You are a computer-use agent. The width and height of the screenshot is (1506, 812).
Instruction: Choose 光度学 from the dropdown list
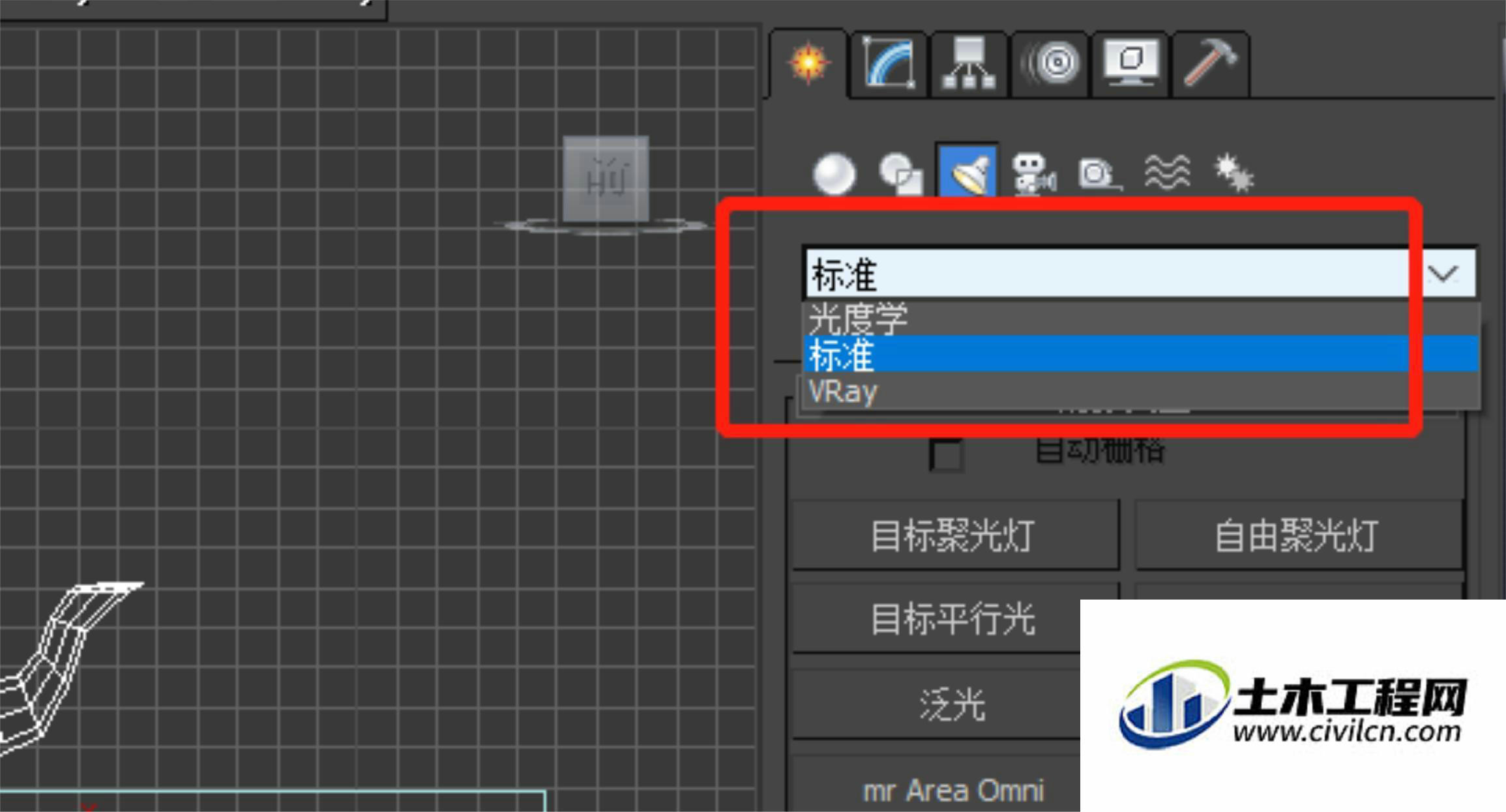[1140, 319]
